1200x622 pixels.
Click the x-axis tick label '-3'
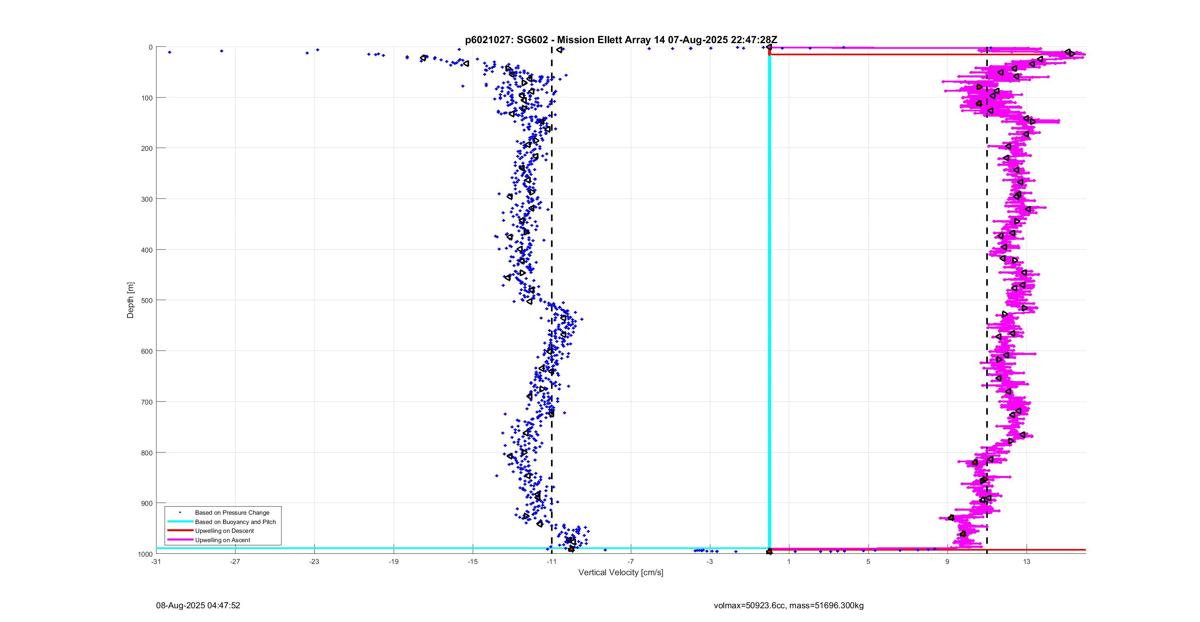(709, 562)
